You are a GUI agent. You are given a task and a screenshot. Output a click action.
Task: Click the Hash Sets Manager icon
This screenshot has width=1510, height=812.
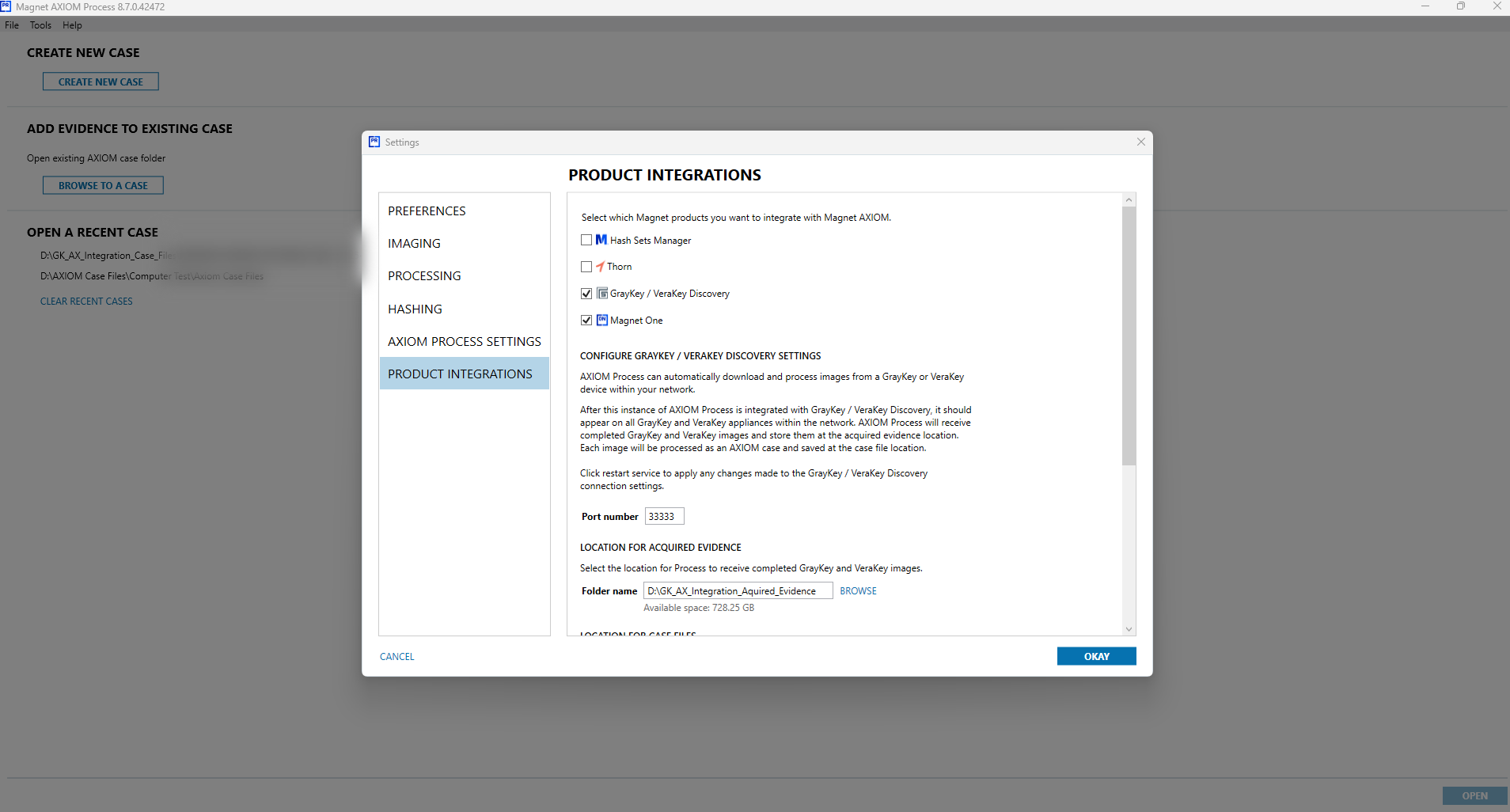point(601,240)
